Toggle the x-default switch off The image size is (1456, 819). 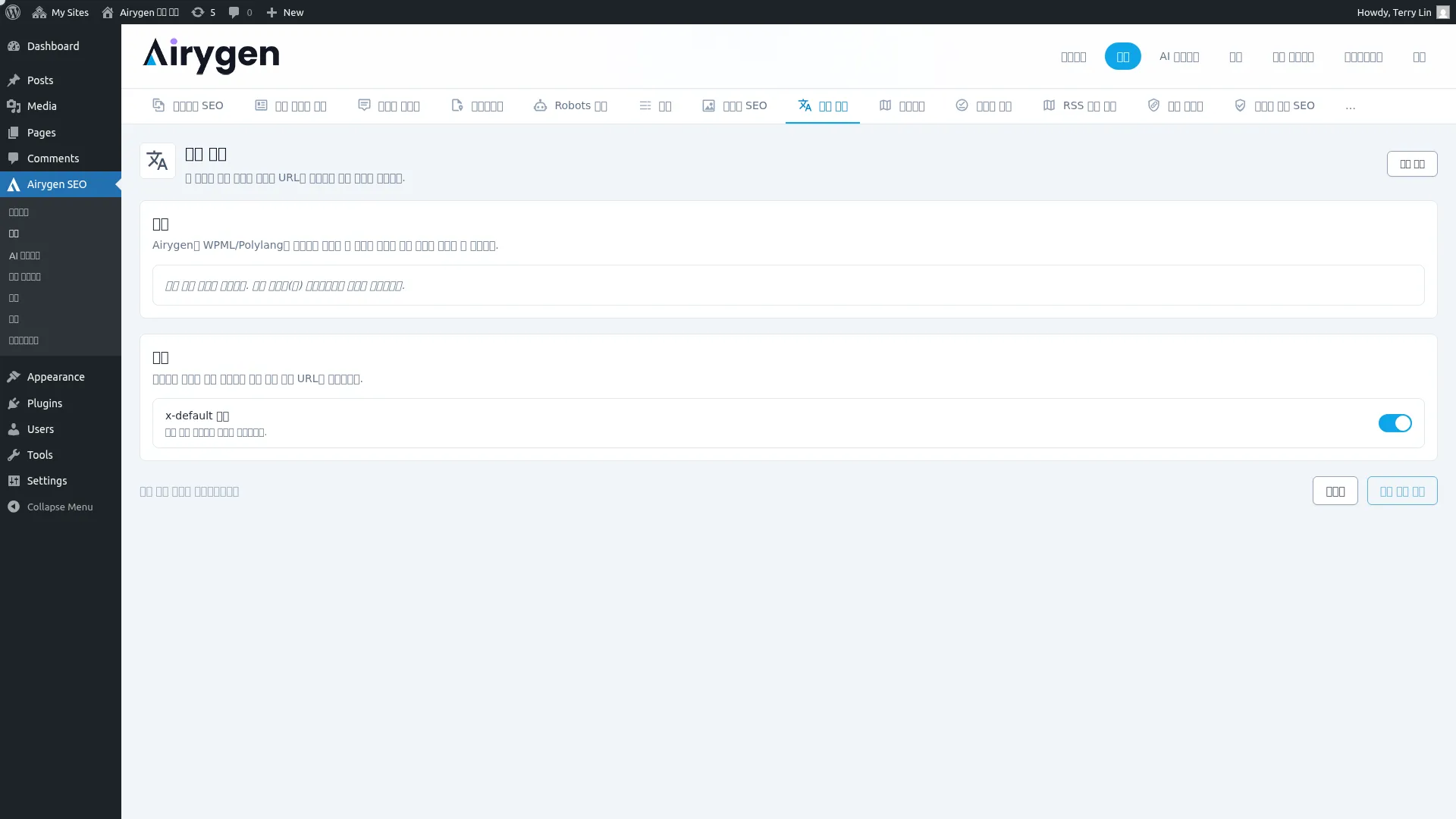pos(1395,423)
